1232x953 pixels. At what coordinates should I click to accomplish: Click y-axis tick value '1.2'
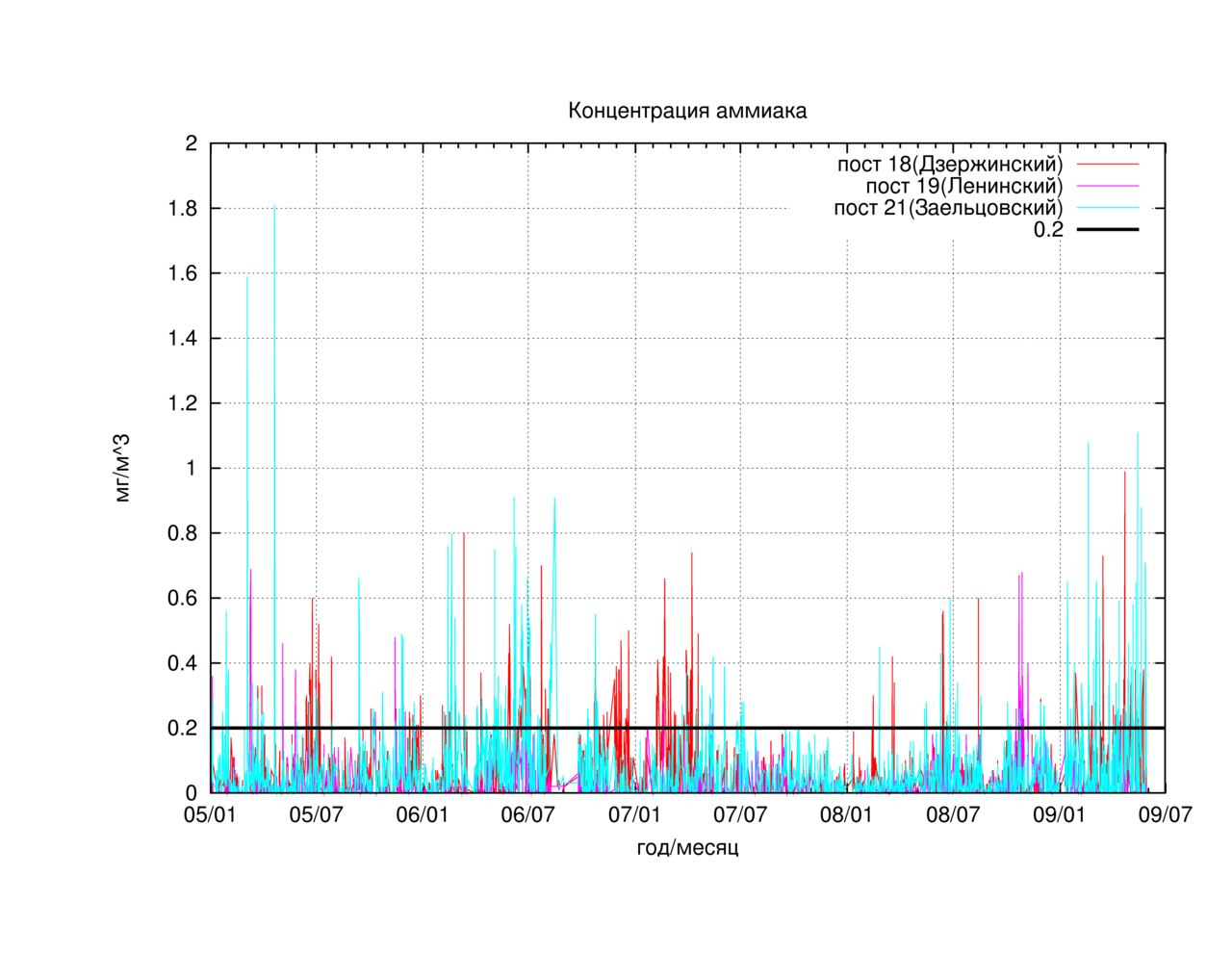(182, 403)
